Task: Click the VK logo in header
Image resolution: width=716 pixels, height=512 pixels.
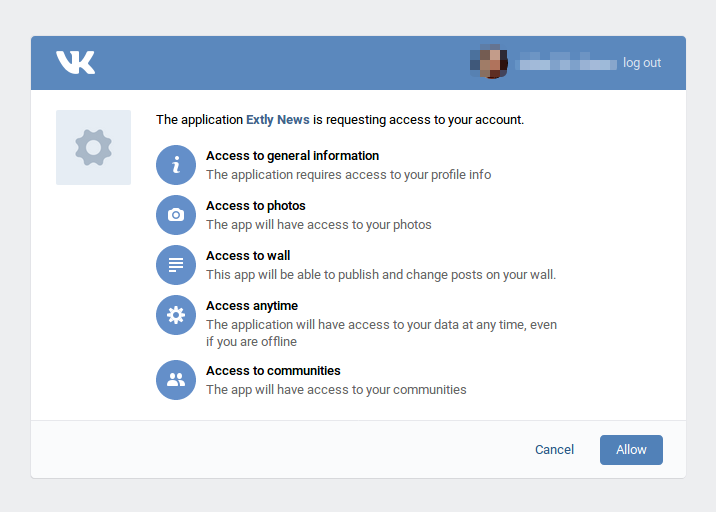Action: [75, 62]
